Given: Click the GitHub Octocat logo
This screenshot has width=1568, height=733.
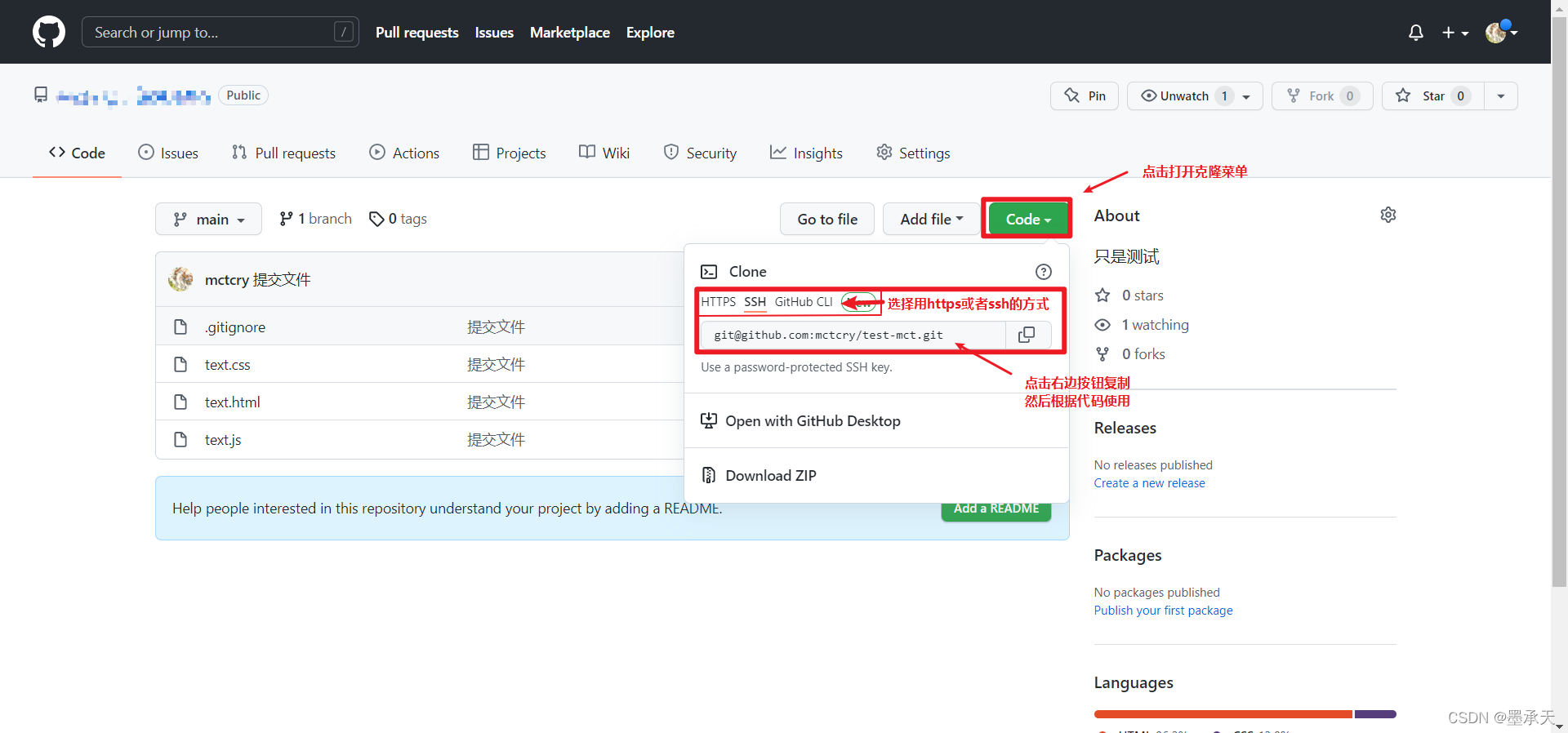Looking at the screenshot, I should click(x=49, y=32).
